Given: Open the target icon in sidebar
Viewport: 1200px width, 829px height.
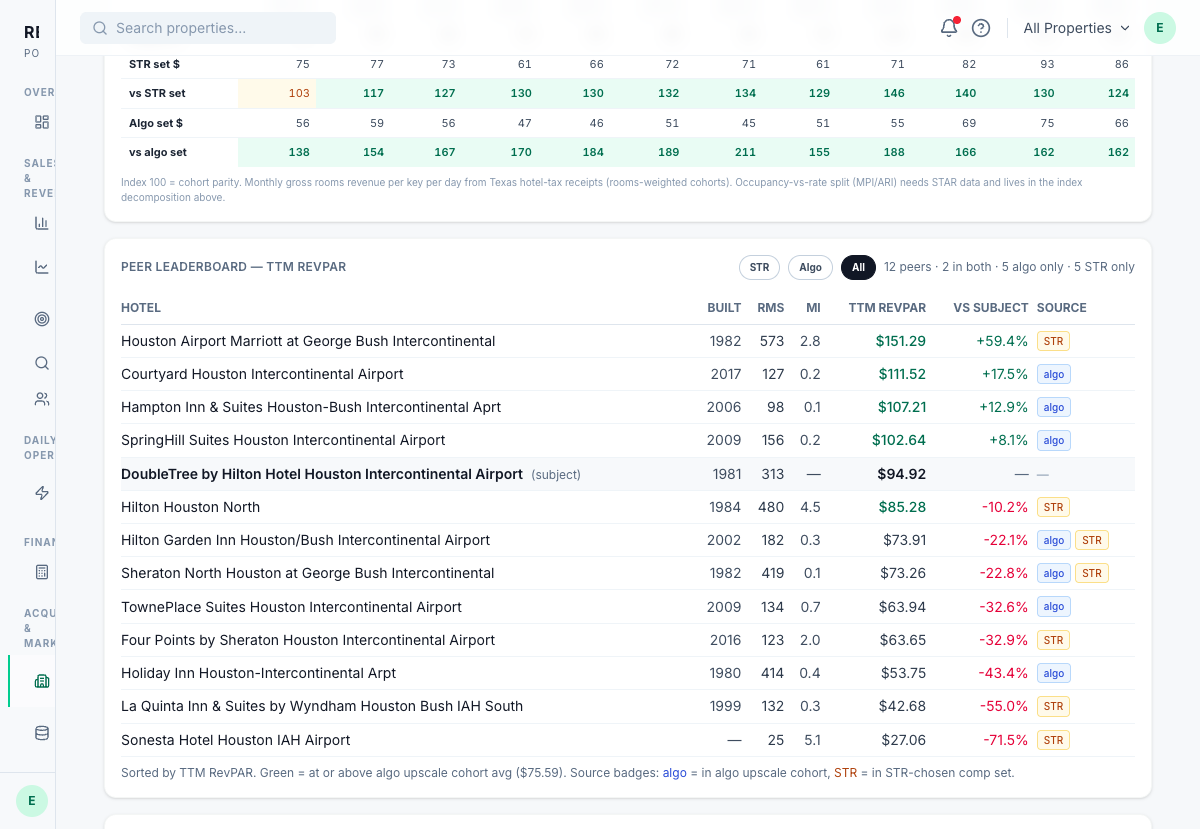Looking at the screenshot, I should tap(42, 319).
